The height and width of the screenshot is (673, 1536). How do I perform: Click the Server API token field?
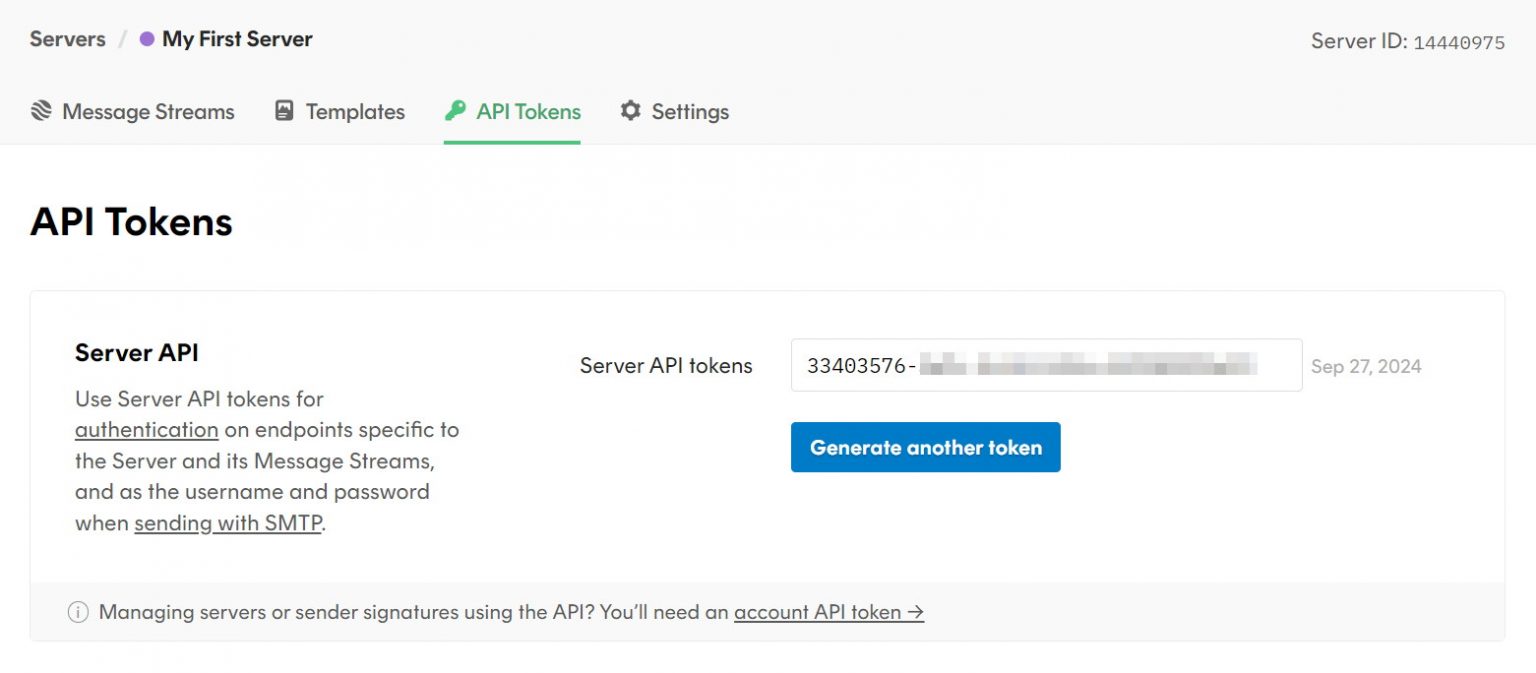1045,366
